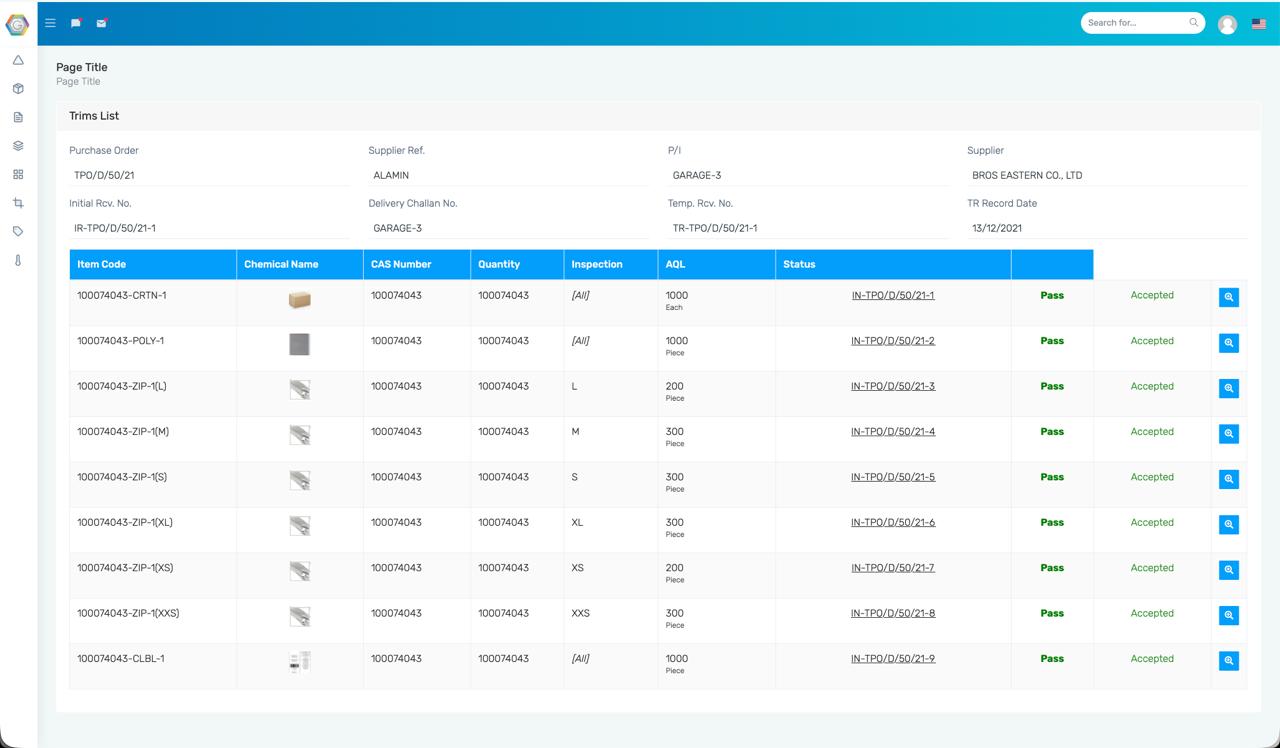Image resolution: width=1280 pixels, height=748 pixels.
Task: Click magnifier button for 100074043-CLBL-1 row
Action: coord(1229,661)
